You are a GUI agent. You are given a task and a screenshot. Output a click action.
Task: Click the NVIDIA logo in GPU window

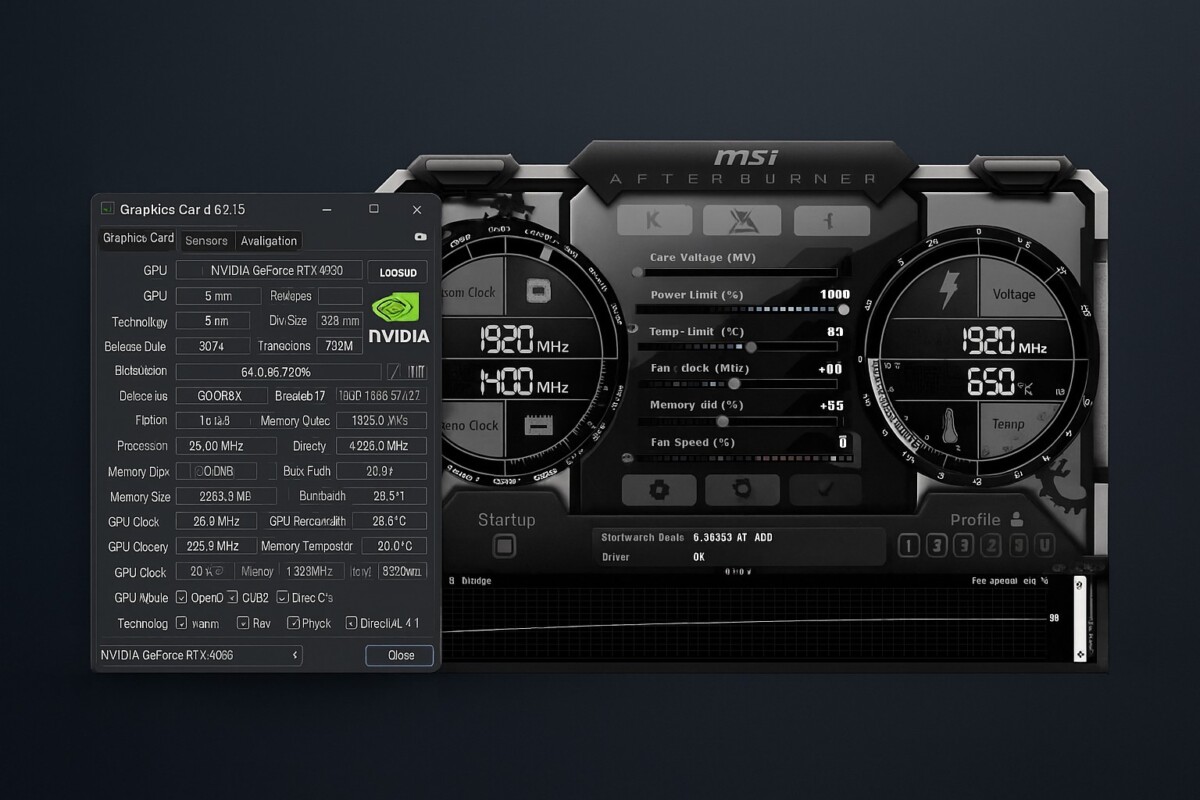(x=399, y=319)
